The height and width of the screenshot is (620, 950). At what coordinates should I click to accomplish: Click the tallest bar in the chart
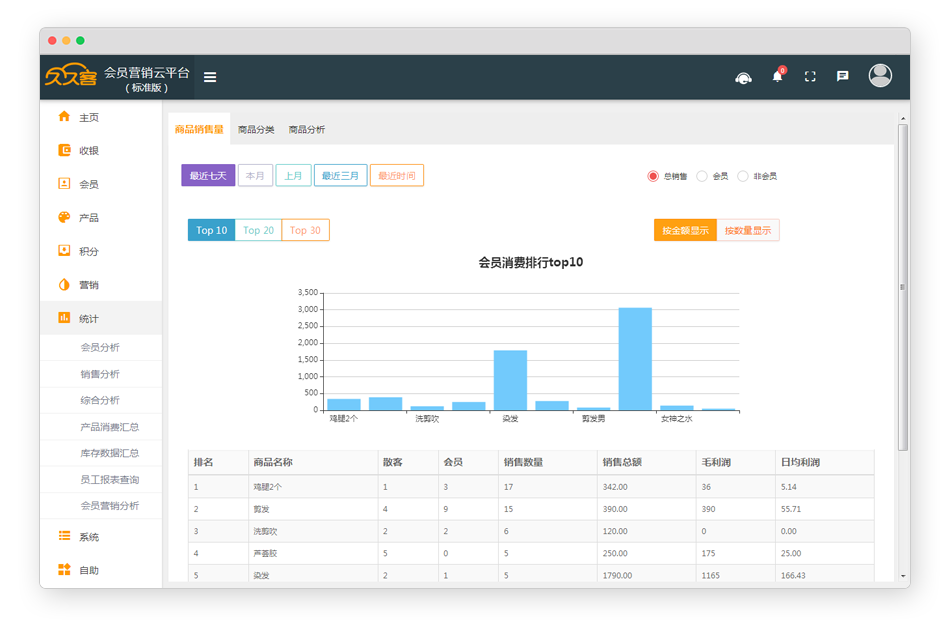tap(634, 358)
